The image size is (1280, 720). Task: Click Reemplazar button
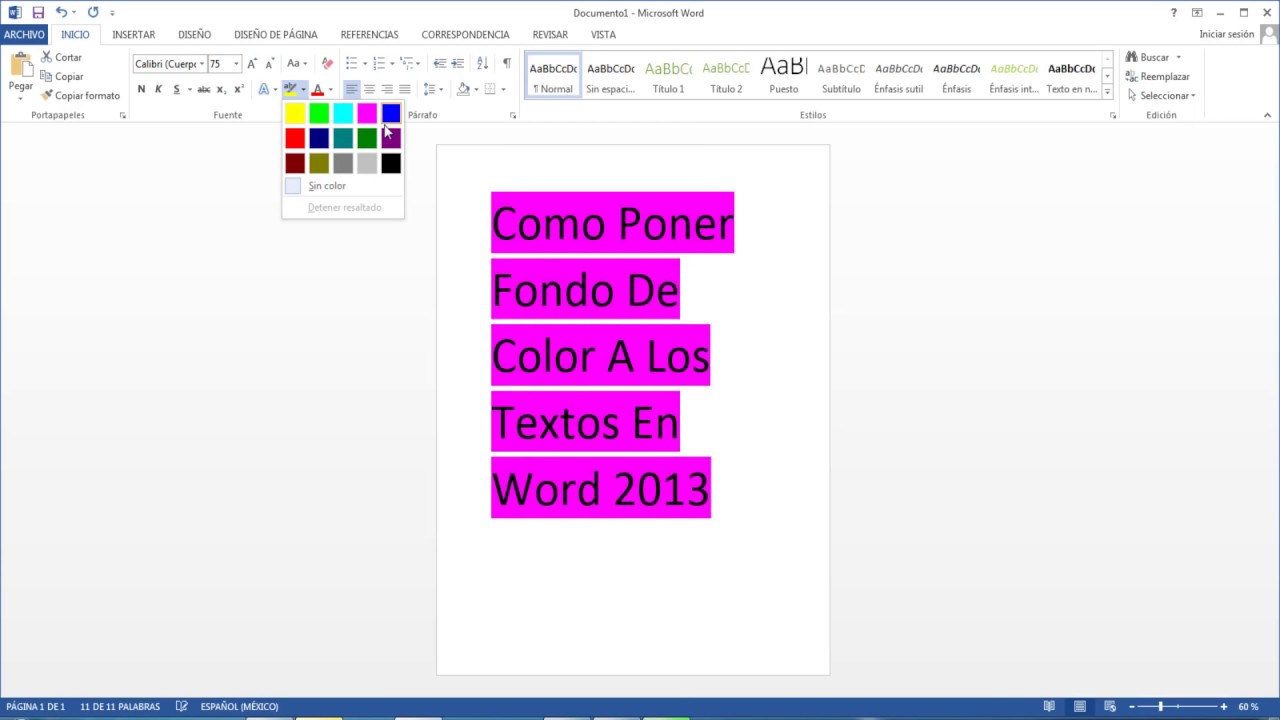point(1158,77)
